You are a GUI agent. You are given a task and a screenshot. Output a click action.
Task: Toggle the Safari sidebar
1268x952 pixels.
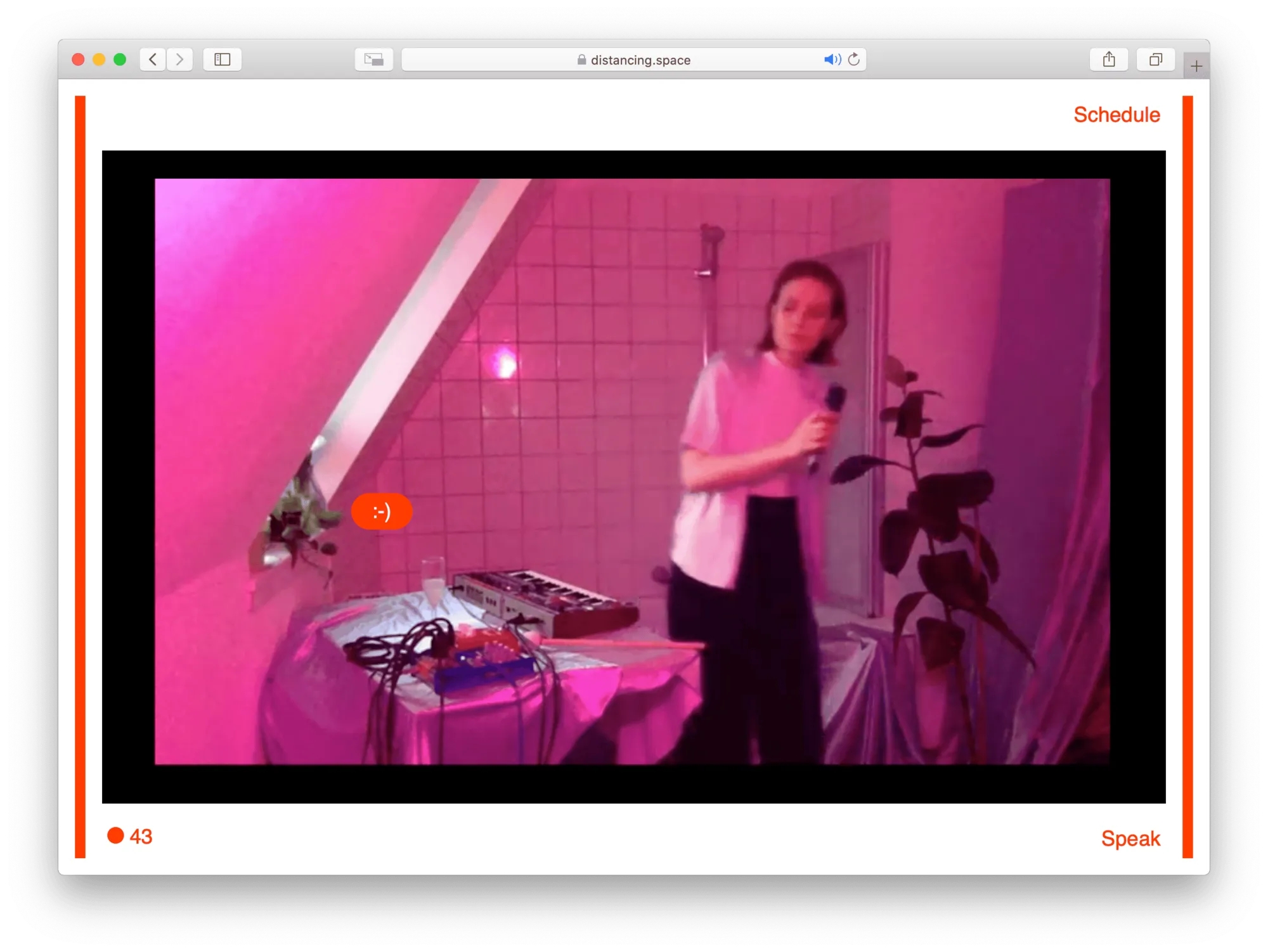coord(222,60)
